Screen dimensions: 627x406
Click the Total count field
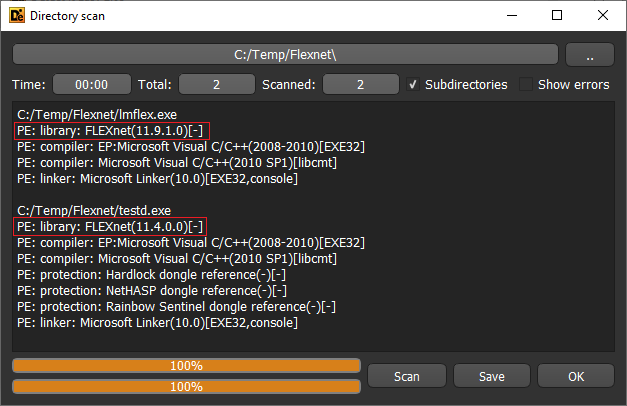pos(218,85)
